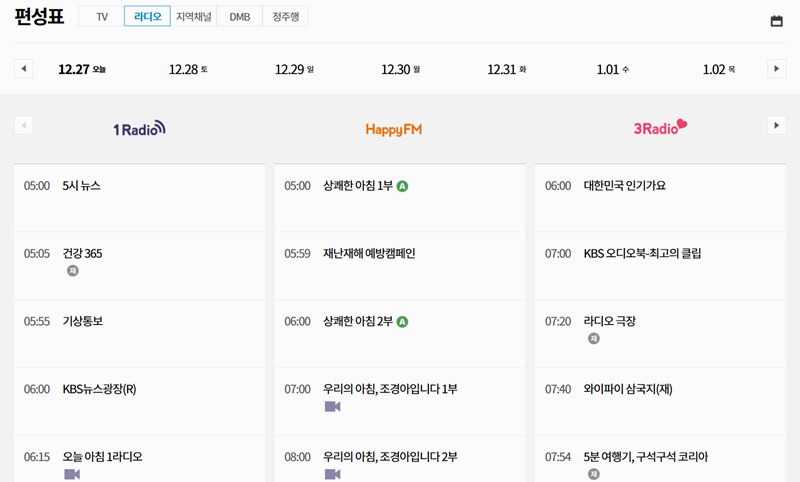Open 우리의 아침, 조경아입니다 1부
The image size is (800, 482).
coord(390,389)
